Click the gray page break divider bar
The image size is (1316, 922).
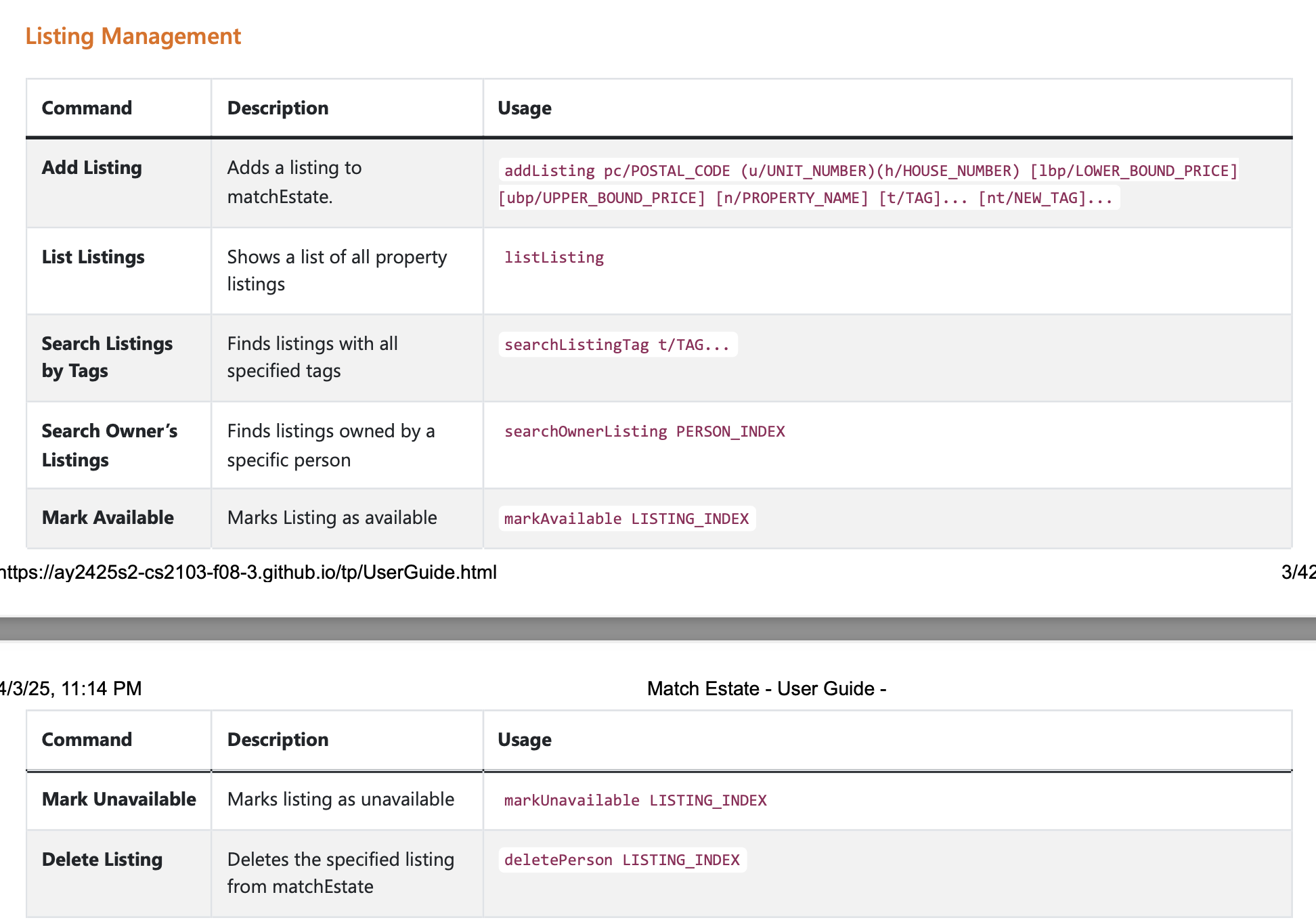click(x=658, y=629)
